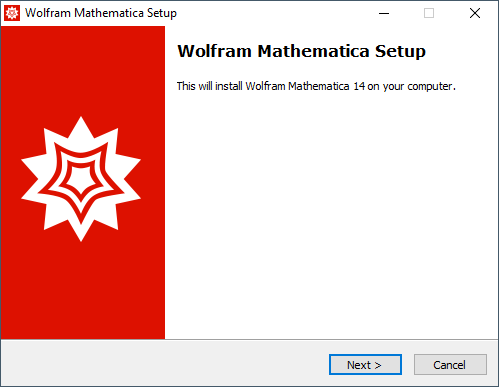The height and width of the screenshot is (387, 499).
Task: Minimize the Wolfram Mathematica Setup window
Action: click(x=384, y=13)
